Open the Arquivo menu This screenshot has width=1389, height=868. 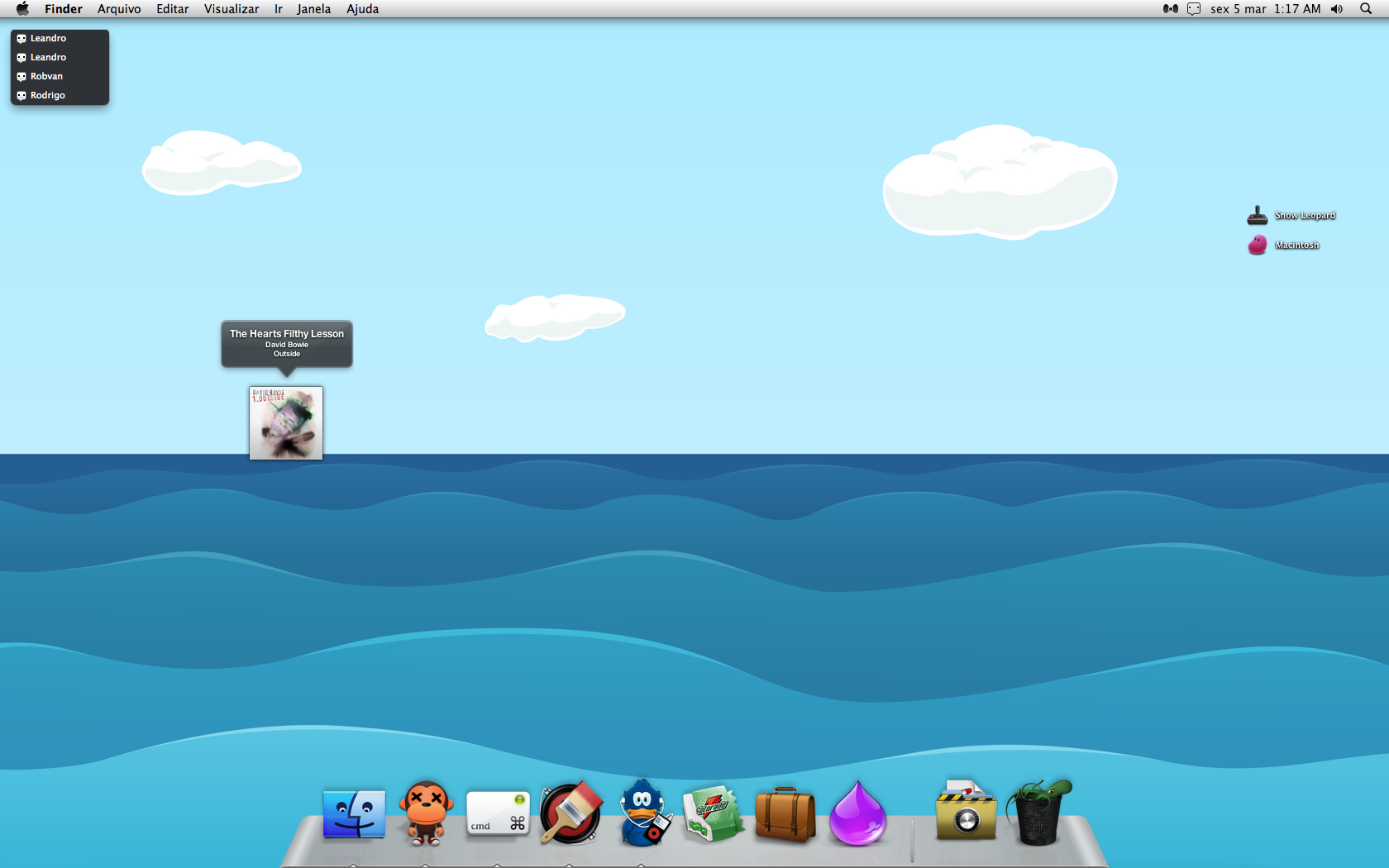(x=119, y=9)
